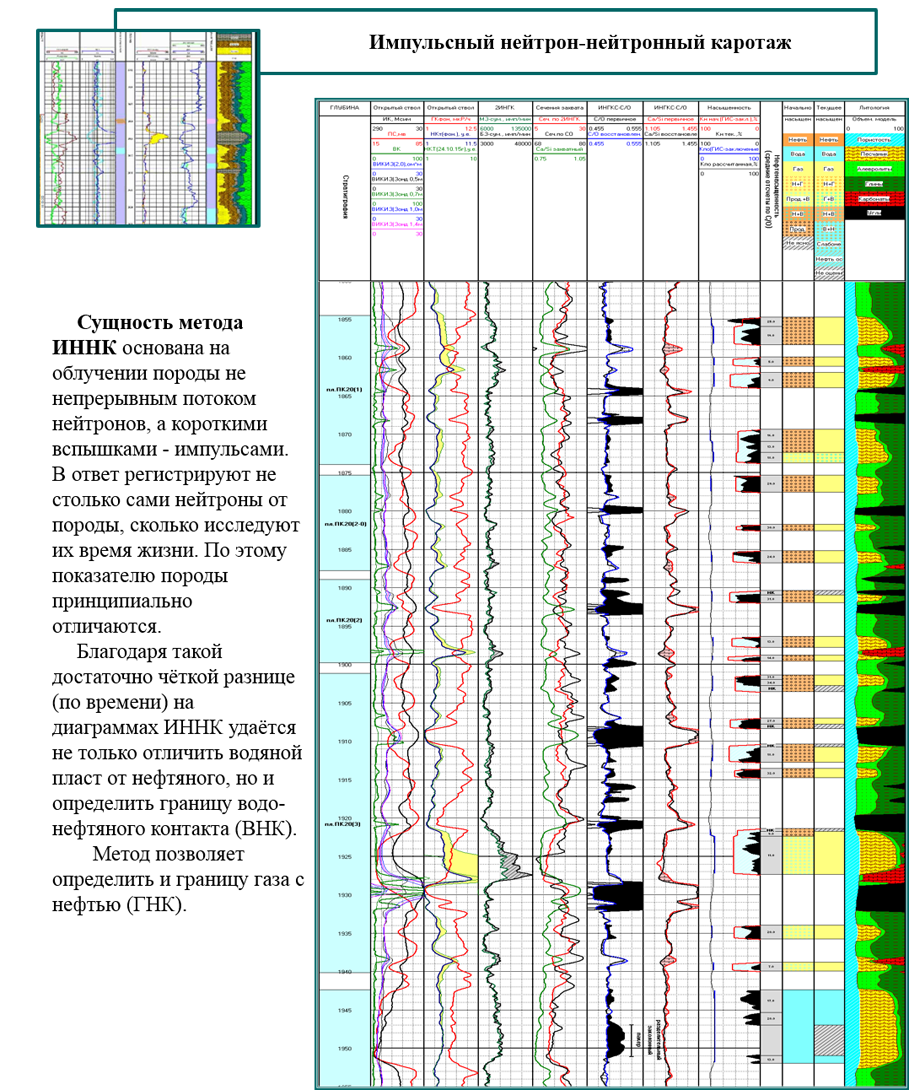Click the 'С/О первичное' curve label
Screen dimensions: 909x1090
click(x=615, y=119)
